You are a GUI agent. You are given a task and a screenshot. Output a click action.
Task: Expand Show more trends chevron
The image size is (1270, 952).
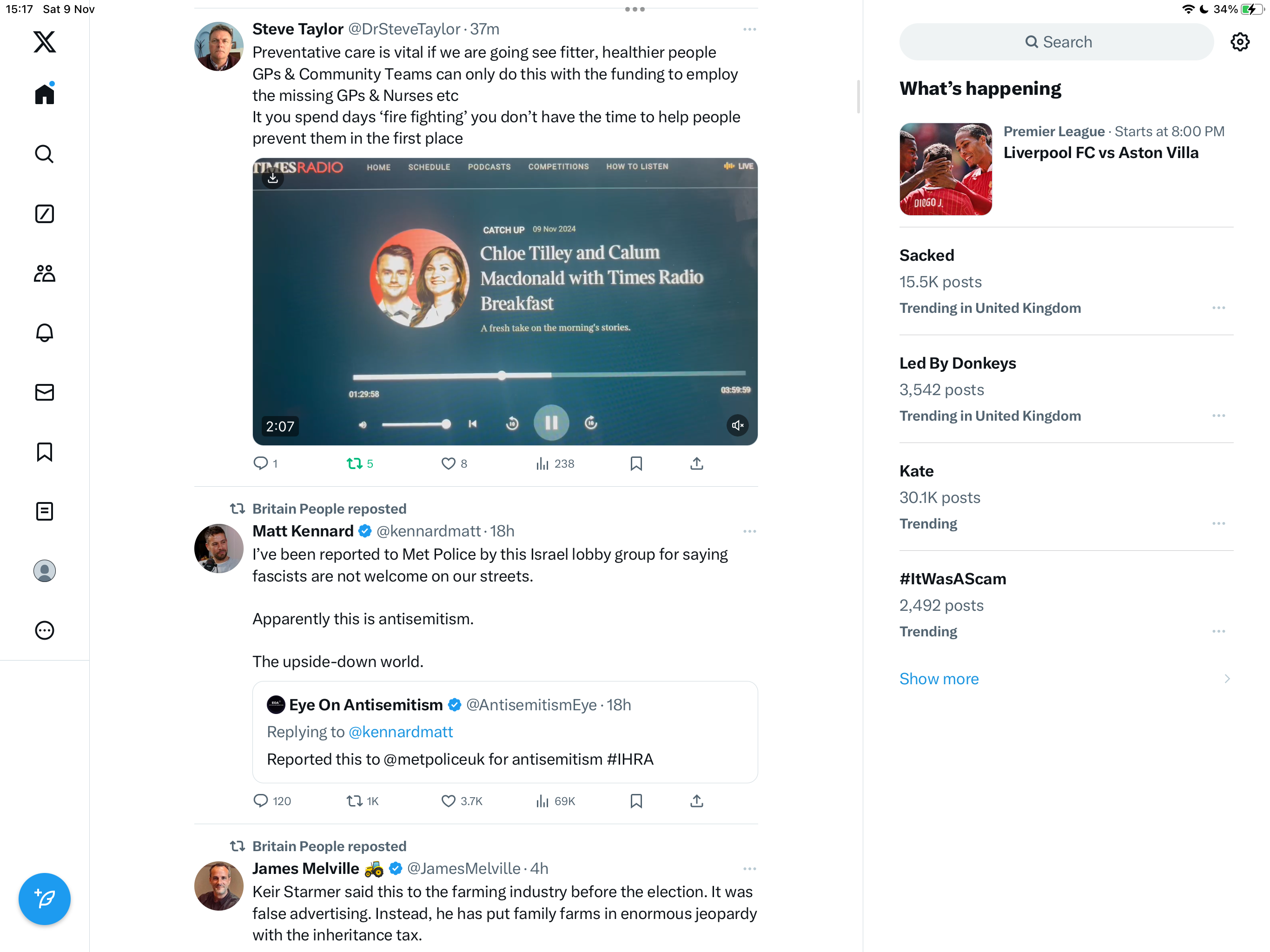[1227, 679]
